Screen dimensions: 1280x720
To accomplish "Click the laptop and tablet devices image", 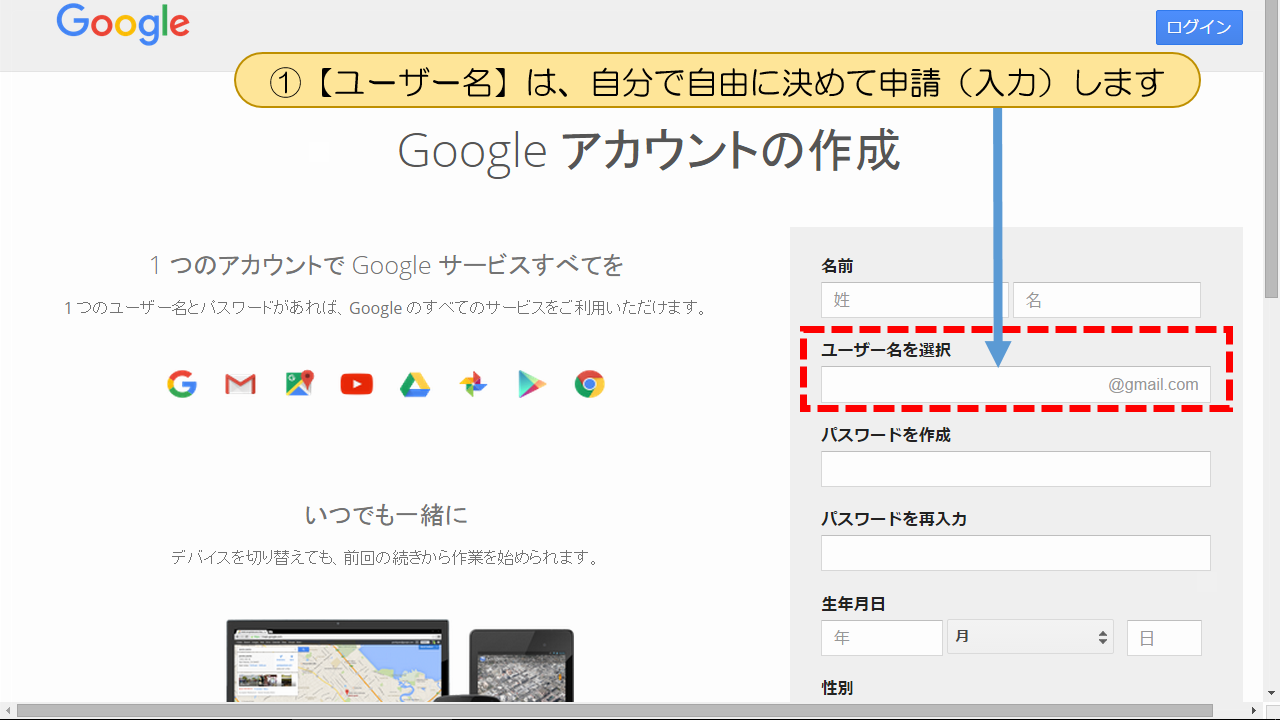I will 400,661.
